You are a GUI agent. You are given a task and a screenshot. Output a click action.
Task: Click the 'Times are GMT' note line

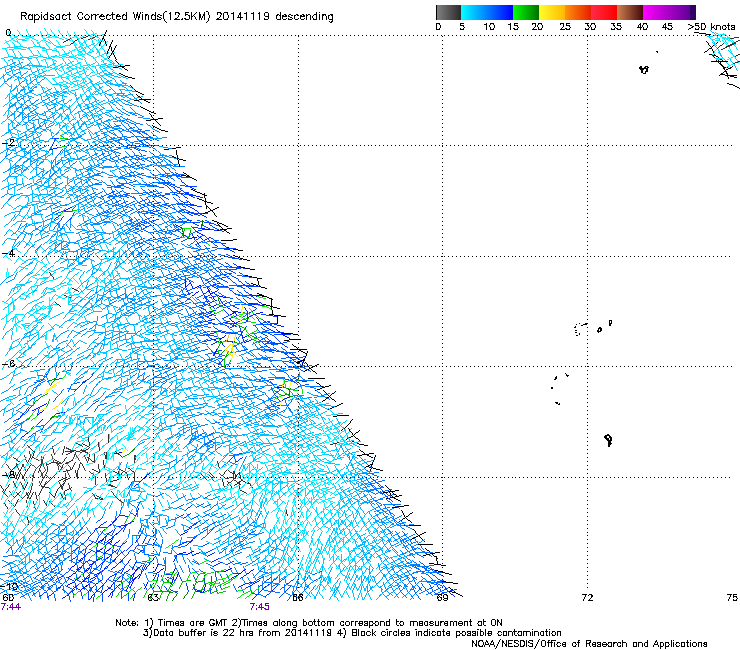tap(309, 623)
